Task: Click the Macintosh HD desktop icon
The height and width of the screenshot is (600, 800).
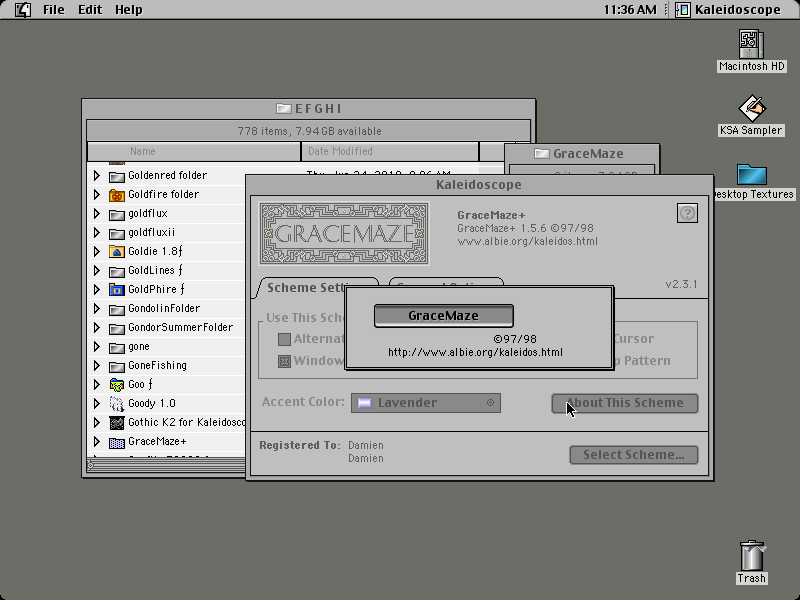Action: click(x=751, y=45)
